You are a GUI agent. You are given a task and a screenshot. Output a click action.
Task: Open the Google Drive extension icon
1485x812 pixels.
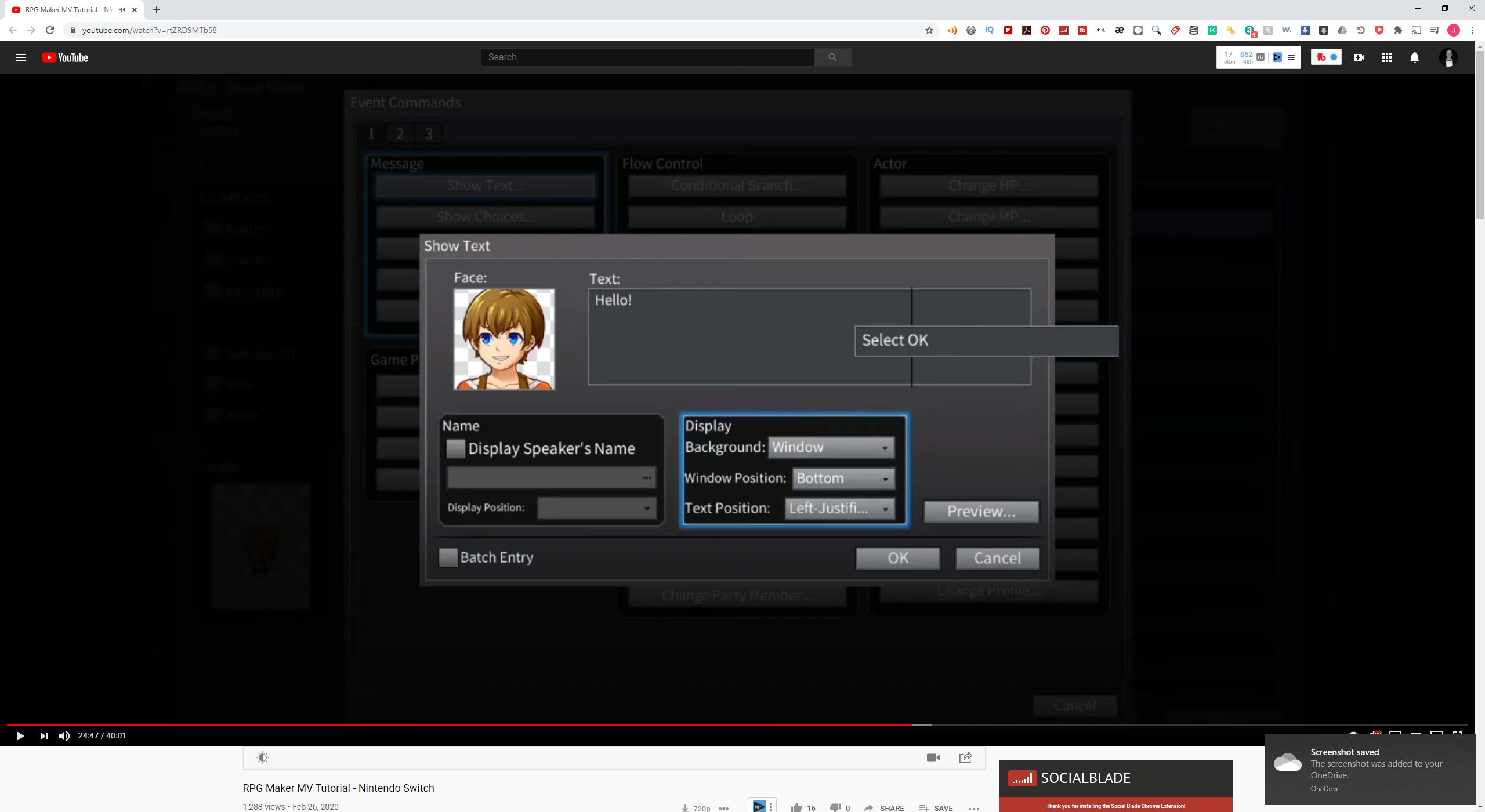pos(1342,30)
